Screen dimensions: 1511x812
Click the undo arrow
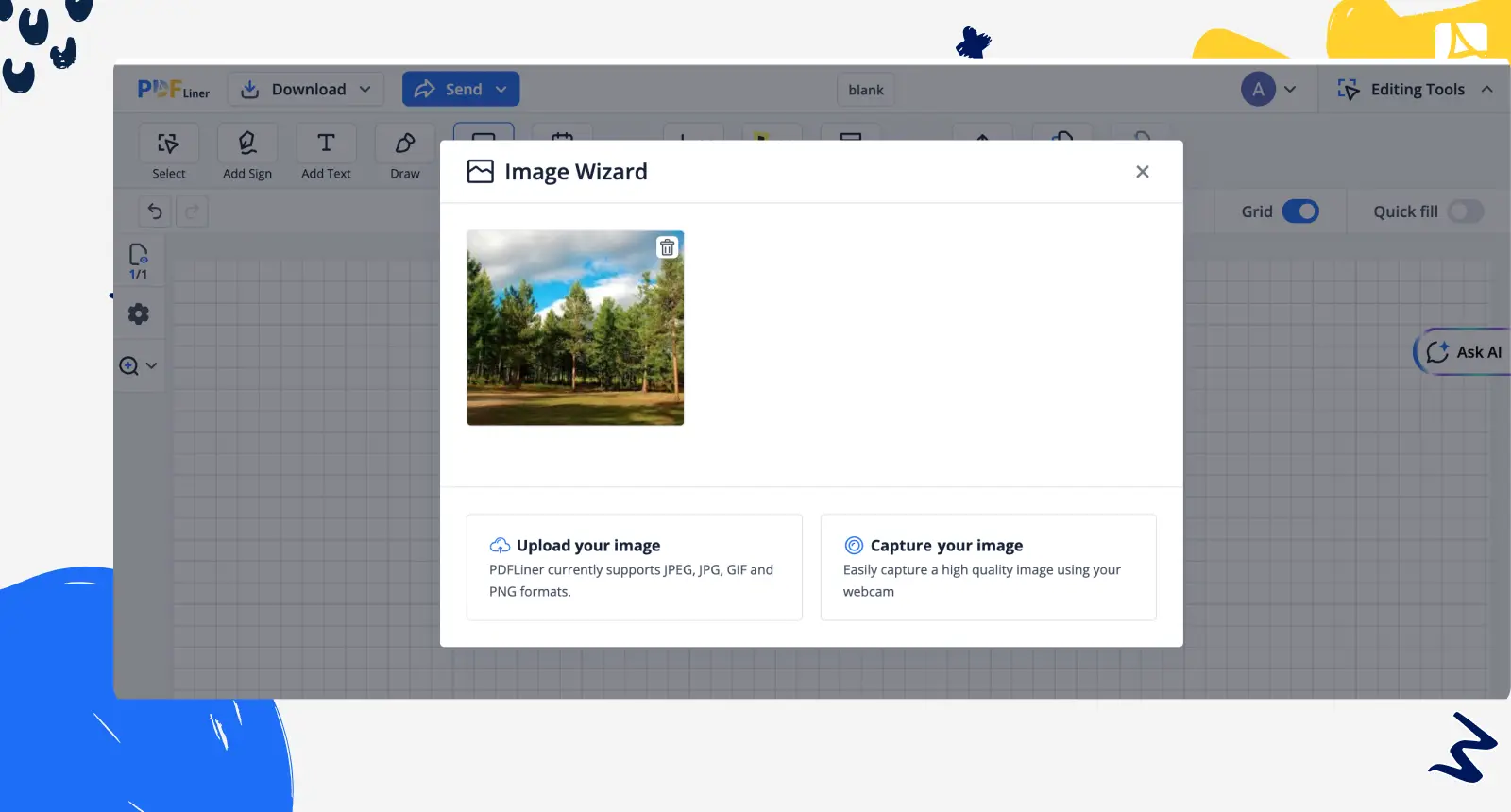(155, 211)
